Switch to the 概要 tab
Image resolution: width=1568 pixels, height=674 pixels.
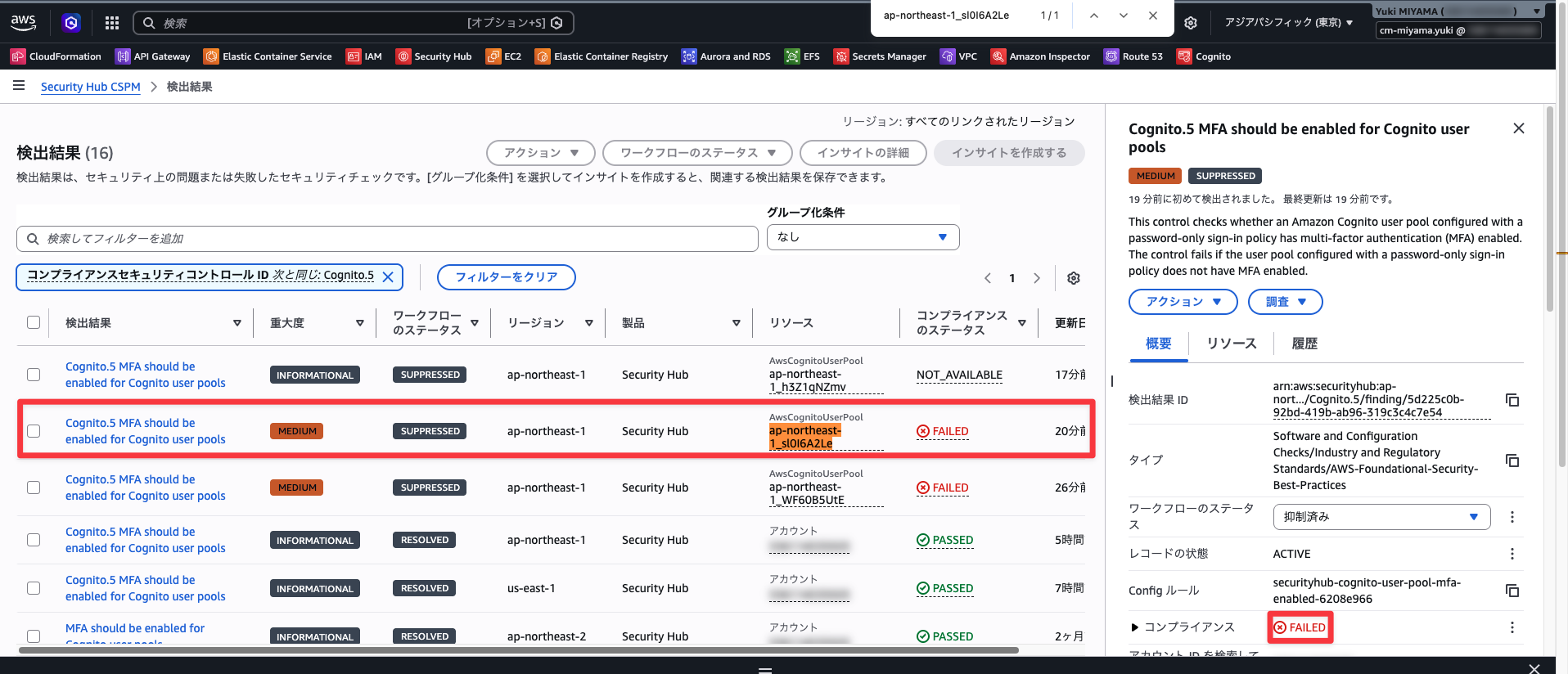[x=1158, y=344]
